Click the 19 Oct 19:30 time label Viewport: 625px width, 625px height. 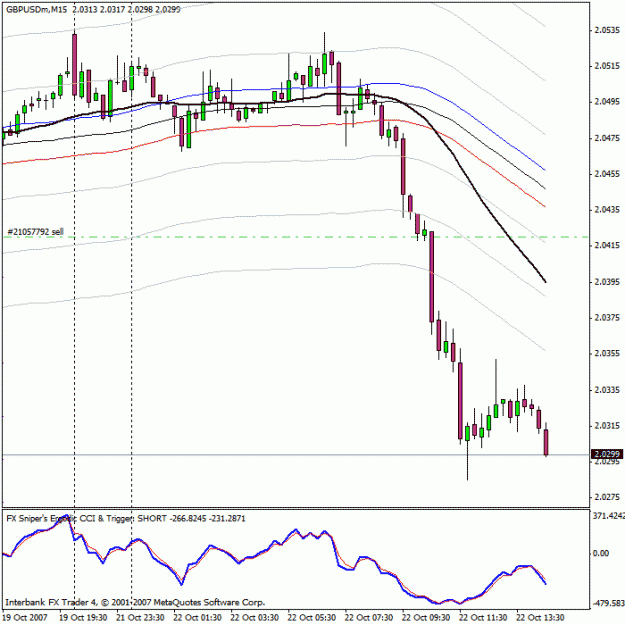point(83,617)
